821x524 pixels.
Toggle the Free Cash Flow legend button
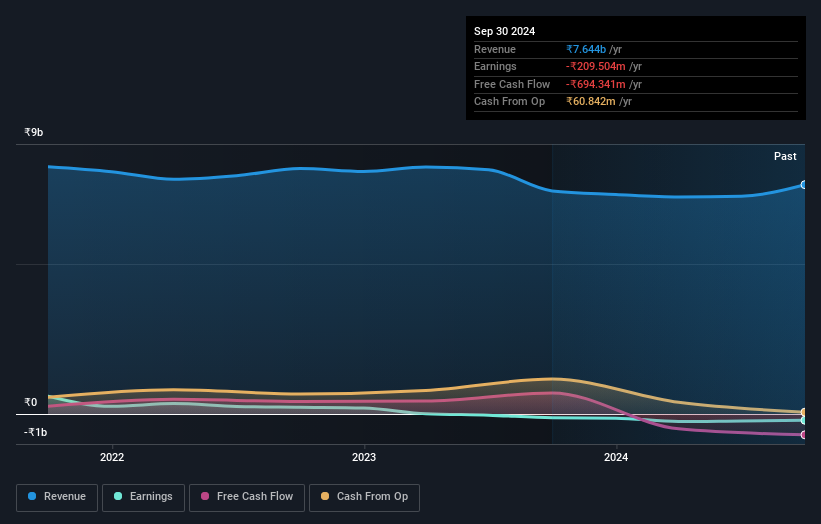click(247, 497)
